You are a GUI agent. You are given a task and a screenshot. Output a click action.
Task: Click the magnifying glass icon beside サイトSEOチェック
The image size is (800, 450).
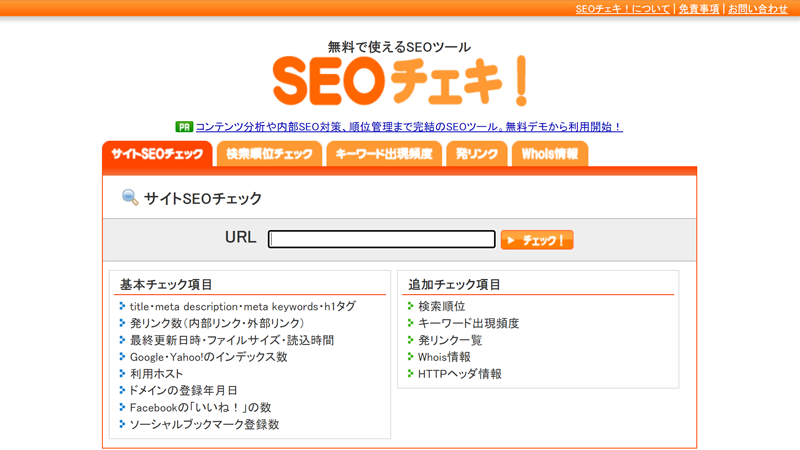(130, 197)
